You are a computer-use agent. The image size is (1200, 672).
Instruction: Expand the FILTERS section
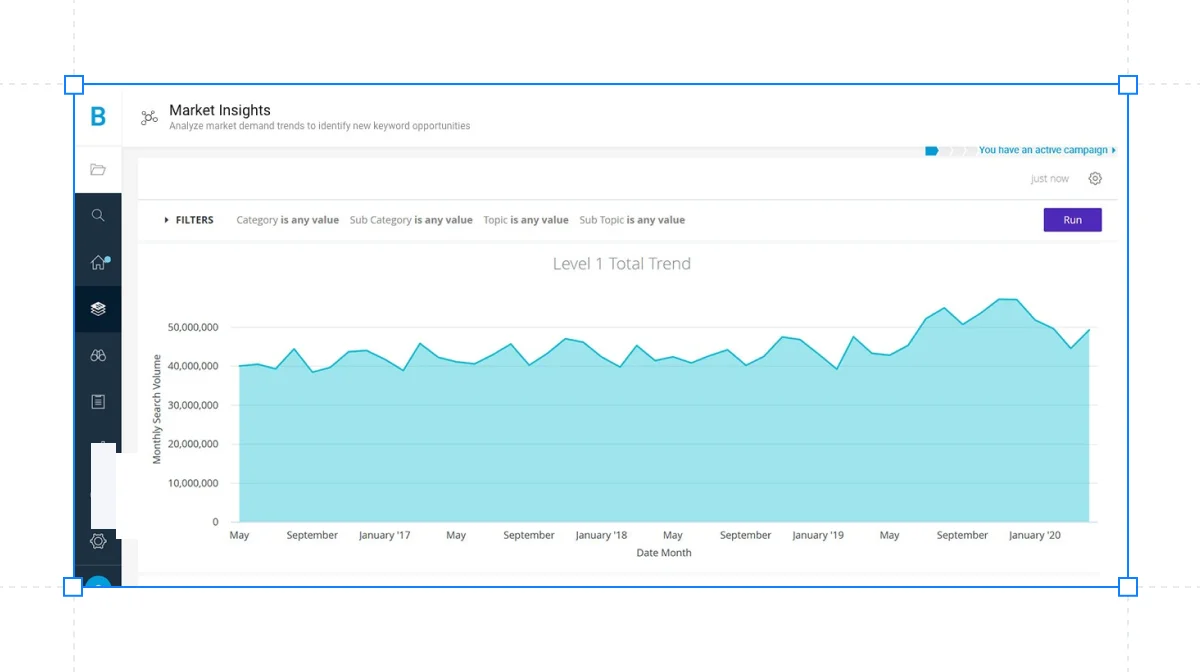pyautogui.click(x=189, y=220)
